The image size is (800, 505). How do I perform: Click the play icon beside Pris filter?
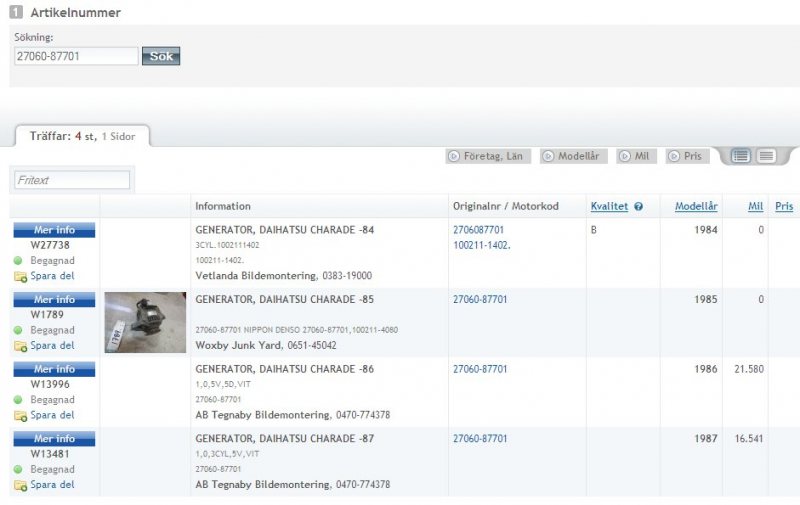pyautogui.click(x=673, y=157)
